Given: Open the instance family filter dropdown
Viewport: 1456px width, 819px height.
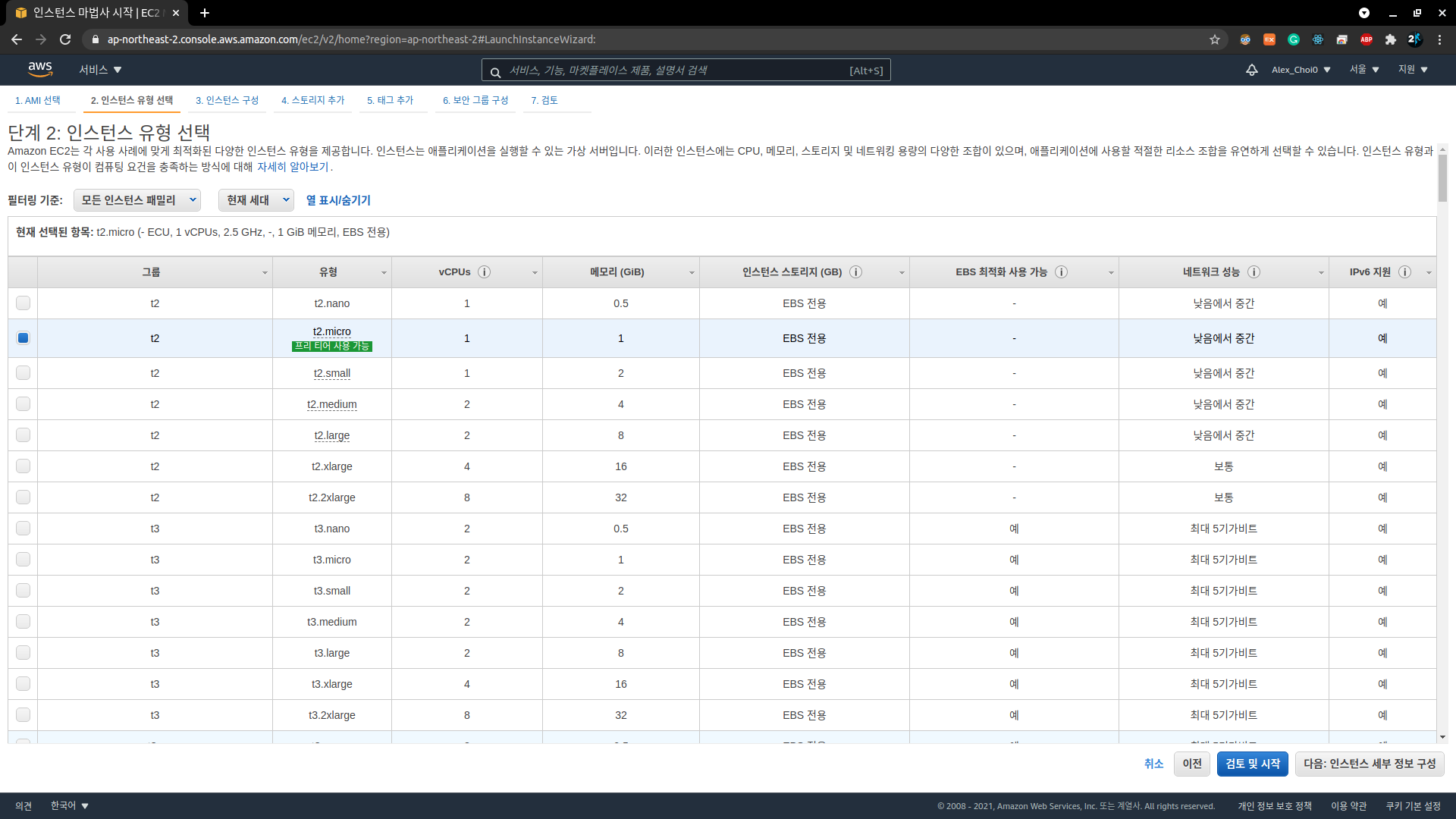Looking at the screenshot, I should [137, 200].
